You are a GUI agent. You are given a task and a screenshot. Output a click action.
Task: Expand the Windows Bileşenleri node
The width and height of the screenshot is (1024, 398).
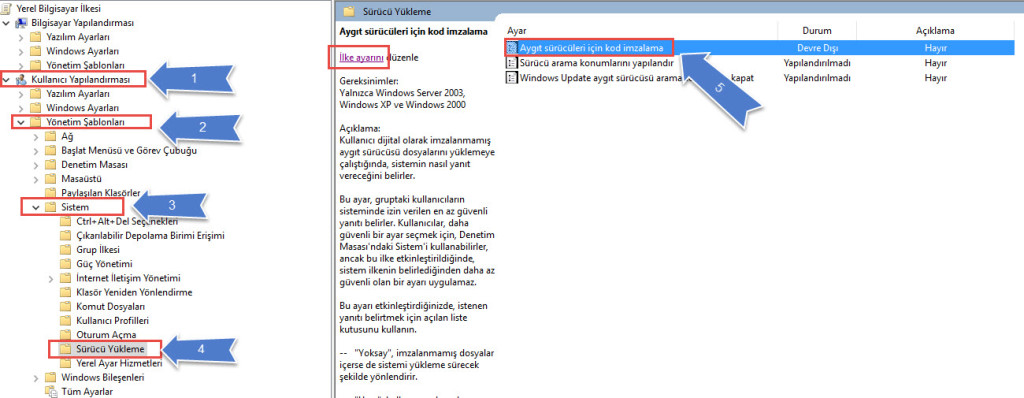point(37,378)
